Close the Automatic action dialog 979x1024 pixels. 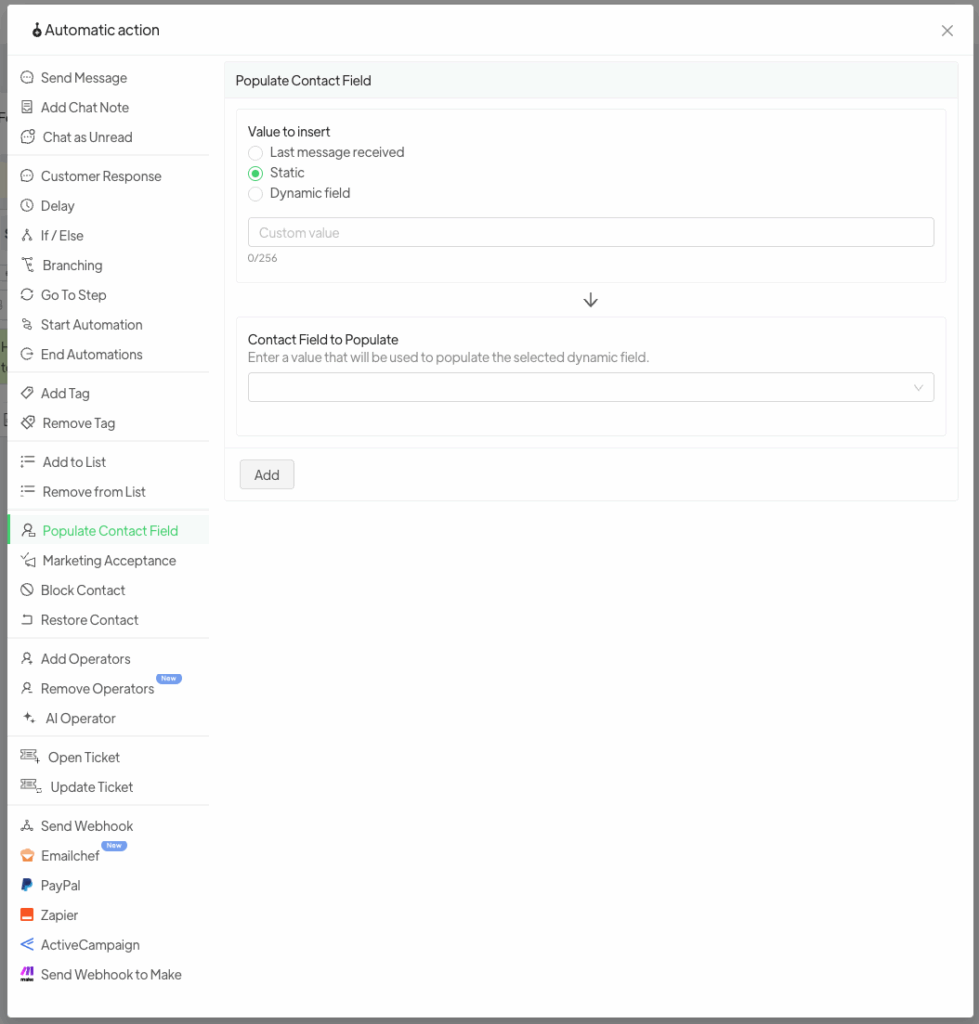point(947,31)
